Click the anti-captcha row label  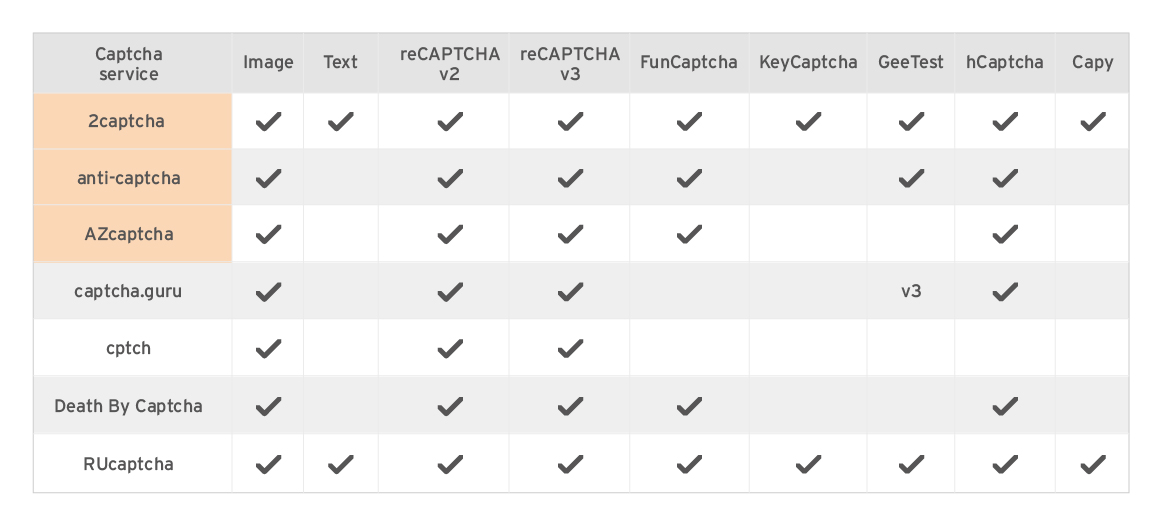point(129,179)
